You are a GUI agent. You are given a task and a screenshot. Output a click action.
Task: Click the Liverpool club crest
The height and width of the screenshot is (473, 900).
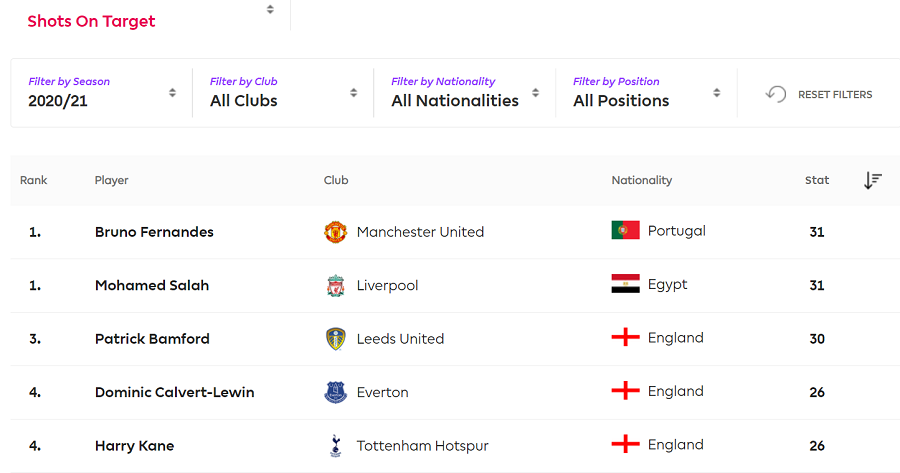pos(335,285)
